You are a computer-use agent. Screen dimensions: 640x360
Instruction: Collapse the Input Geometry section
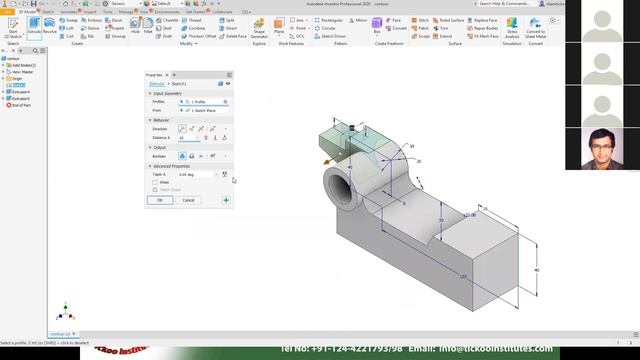(x=150, y=93)
